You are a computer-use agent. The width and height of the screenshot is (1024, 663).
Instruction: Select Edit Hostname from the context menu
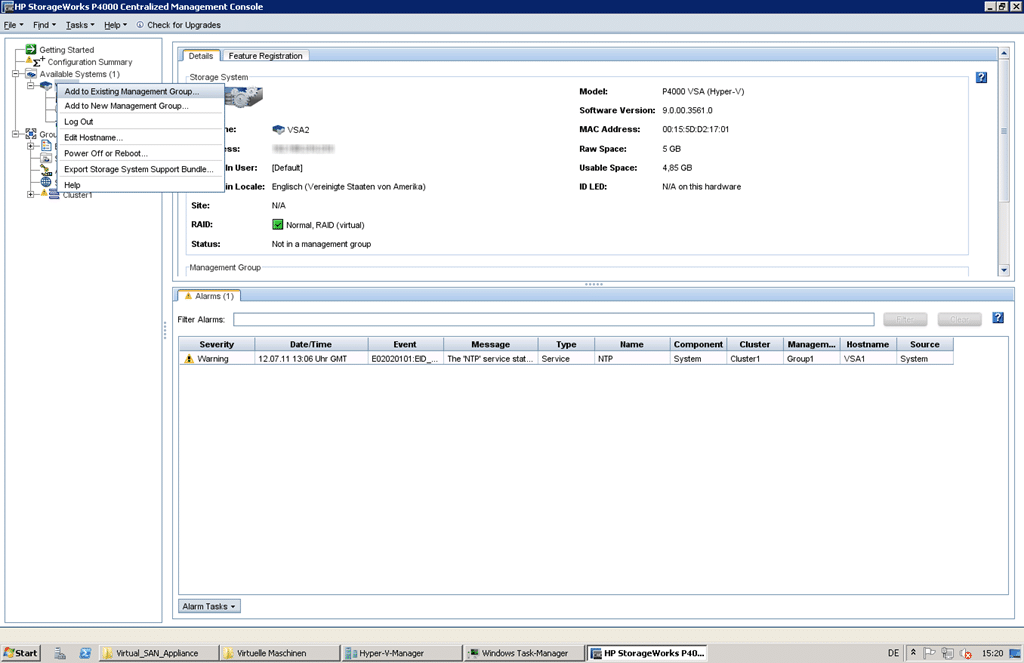[140, 137]
